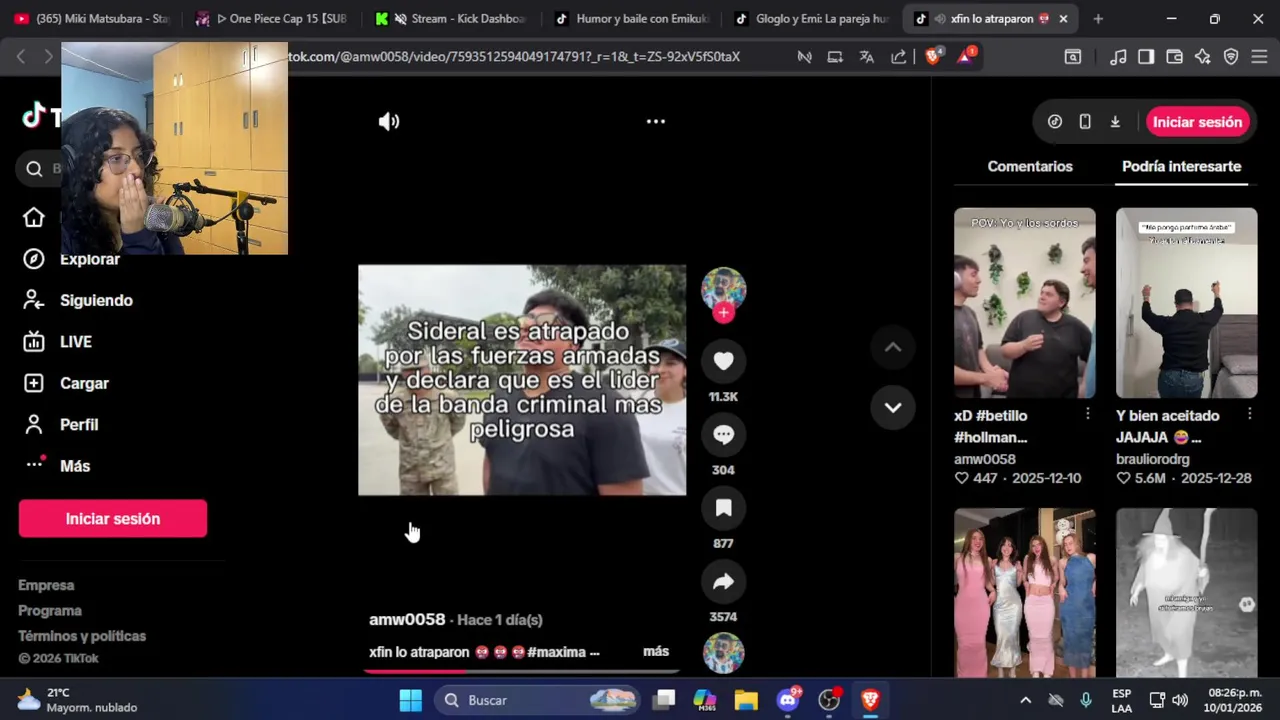This screenshot has height=720, width=1280.
Task: Follow the creator via the plus badge
Action: 723,313
